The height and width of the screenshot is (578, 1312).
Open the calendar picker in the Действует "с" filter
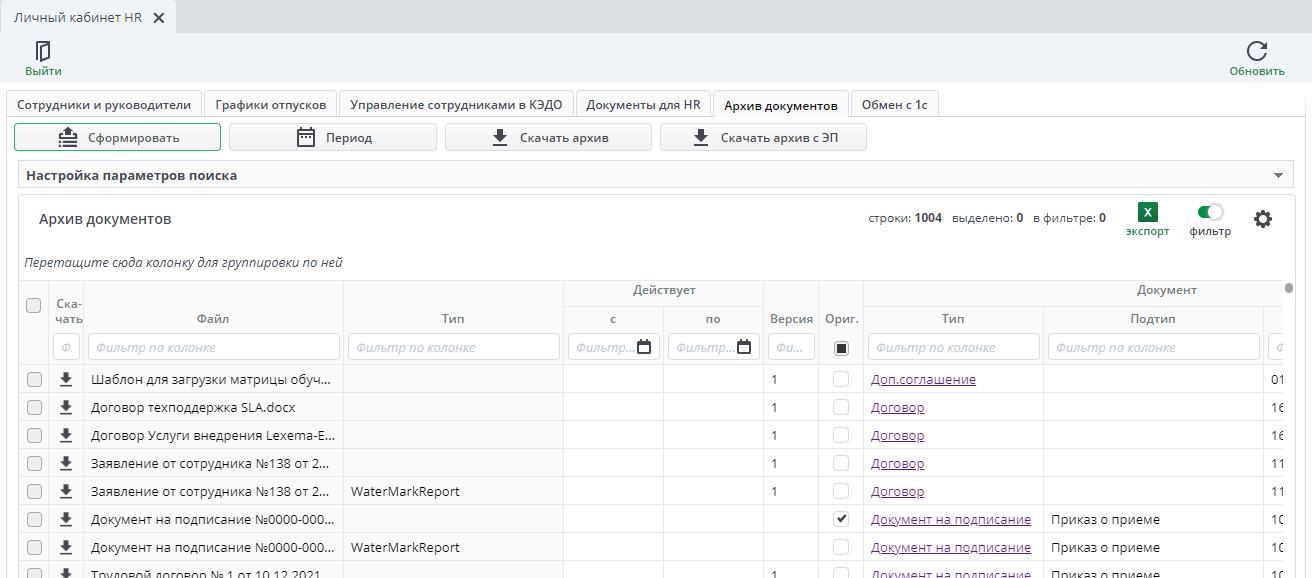tap(644, 347)
